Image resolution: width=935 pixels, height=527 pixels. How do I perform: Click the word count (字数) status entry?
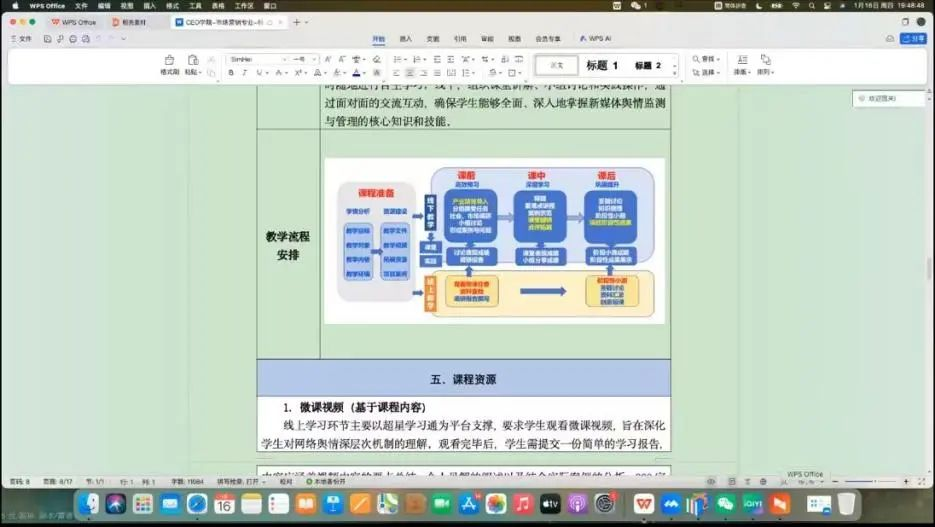(x=187, y=481)
